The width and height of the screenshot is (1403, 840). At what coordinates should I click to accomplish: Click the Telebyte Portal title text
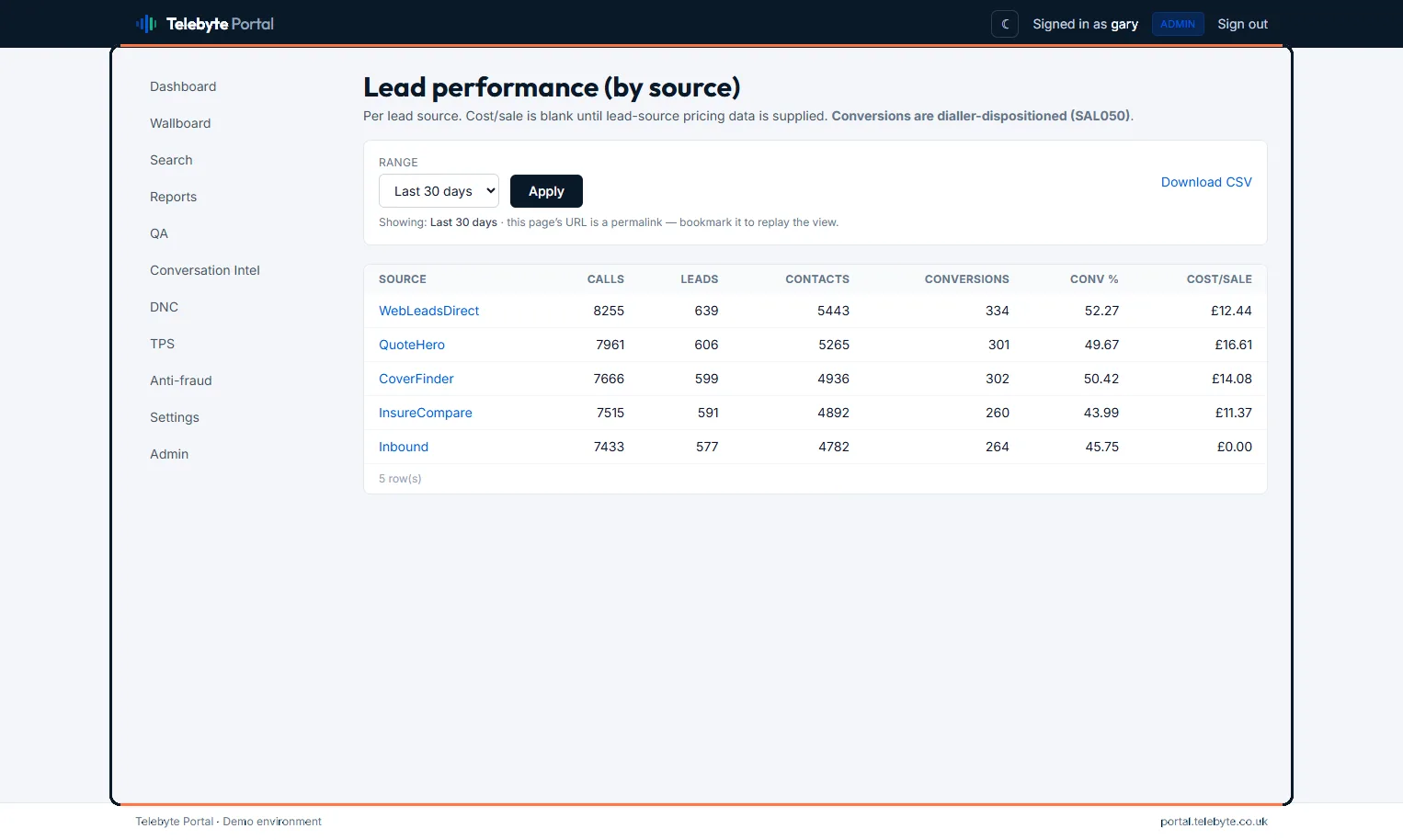tap(220, 24)
